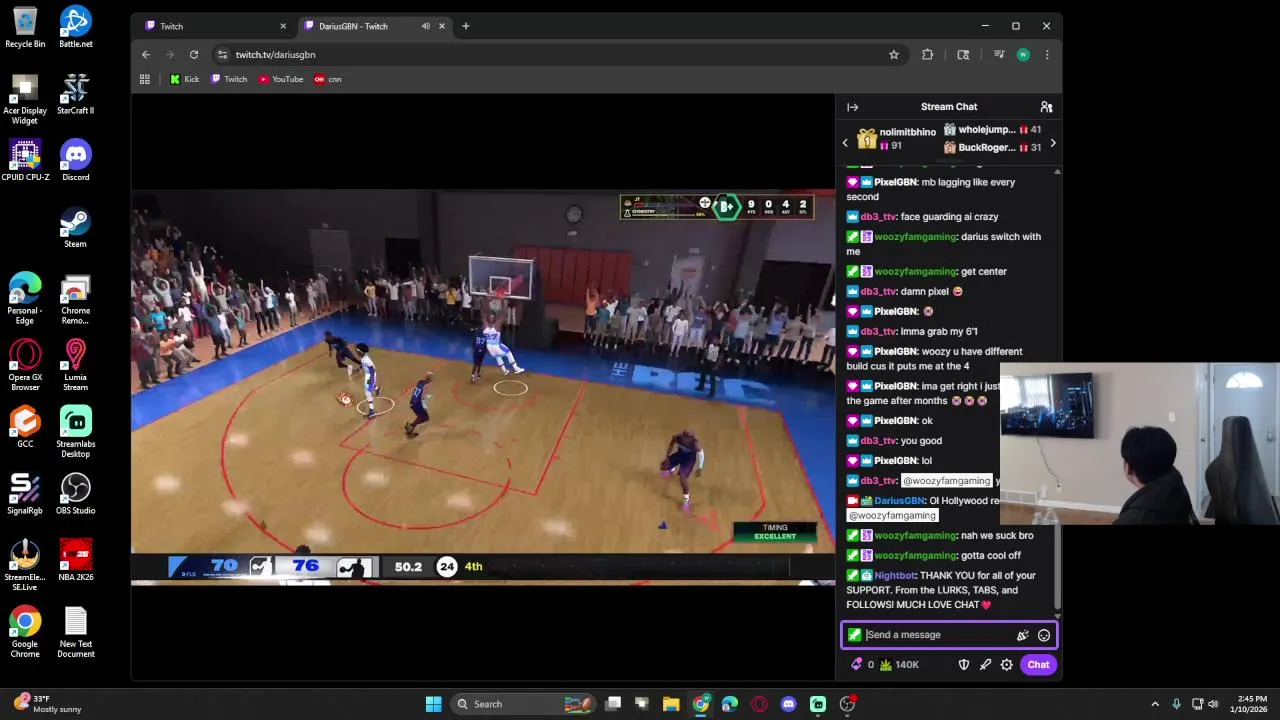Bookmark this page with the star icon
1280x720 pixels.
point(894,55)
